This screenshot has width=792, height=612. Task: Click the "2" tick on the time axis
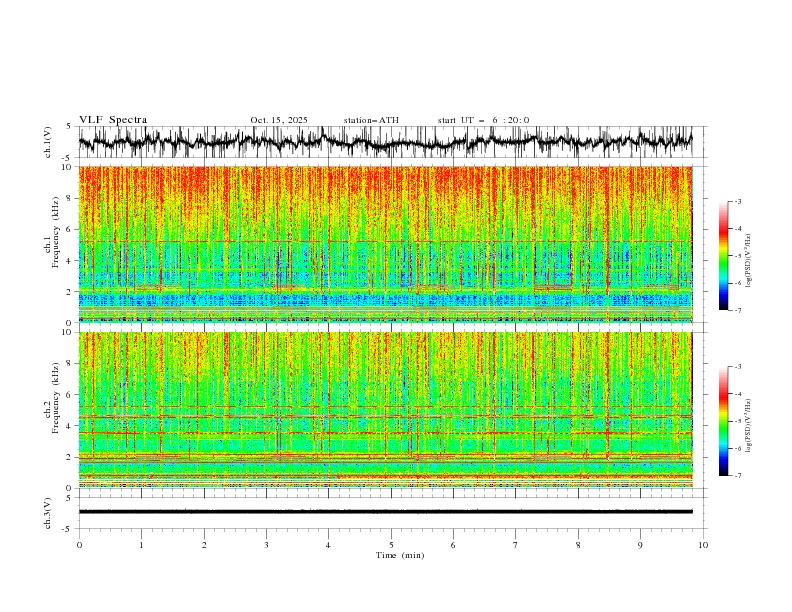[204, 545]
